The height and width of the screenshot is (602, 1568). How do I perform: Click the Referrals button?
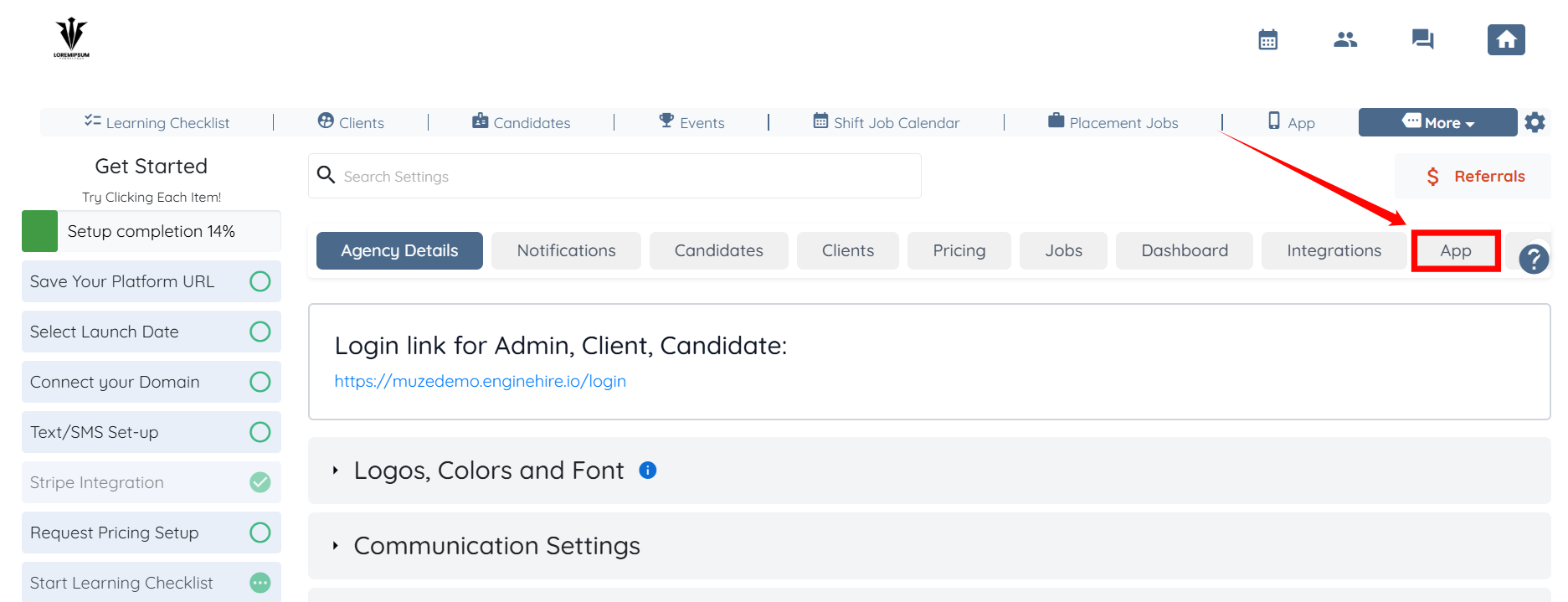1474,177
